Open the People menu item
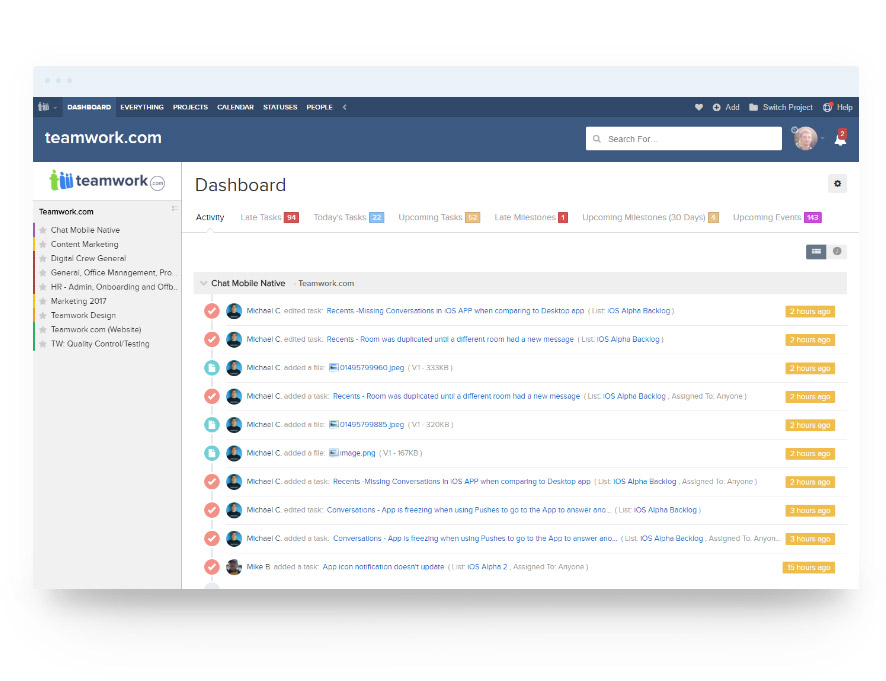 click(x=319, y=107)
